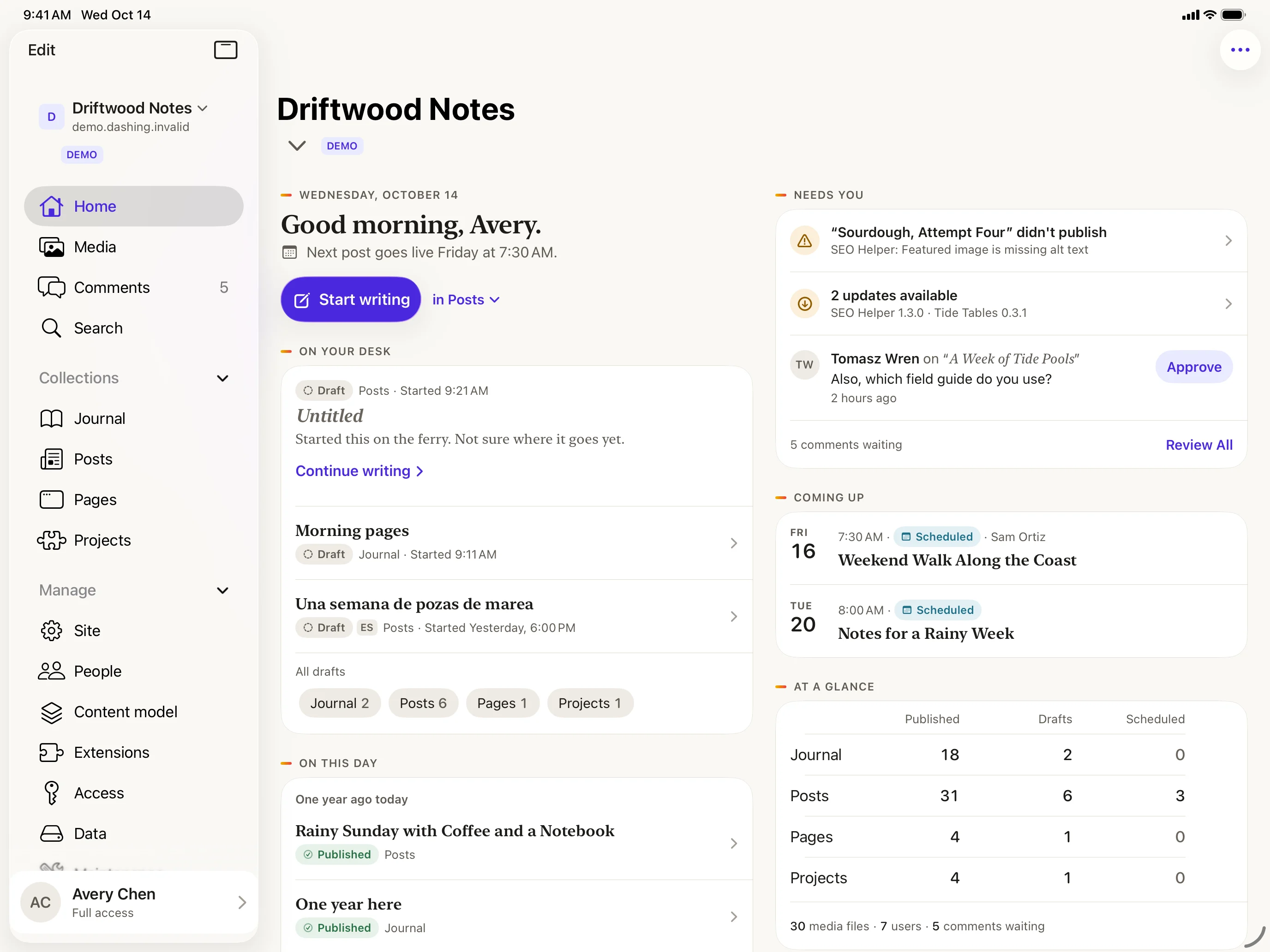Click the download icon for updates available
The width and height of the screenshot is (1270, 952).
[805, 303]
